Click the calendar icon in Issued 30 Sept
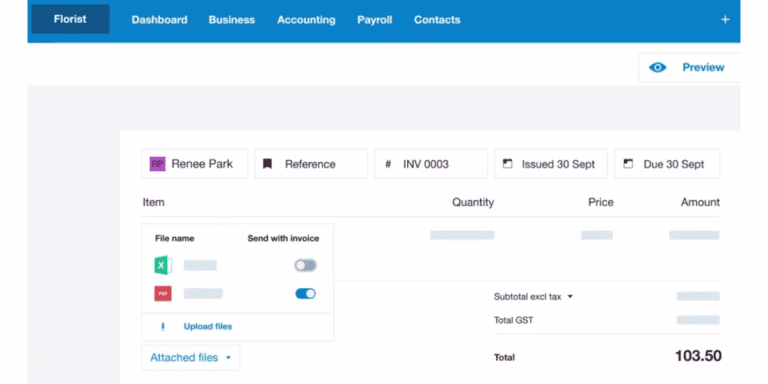The height and width of the screenshot is (384, 768). [x=507, y=164]
